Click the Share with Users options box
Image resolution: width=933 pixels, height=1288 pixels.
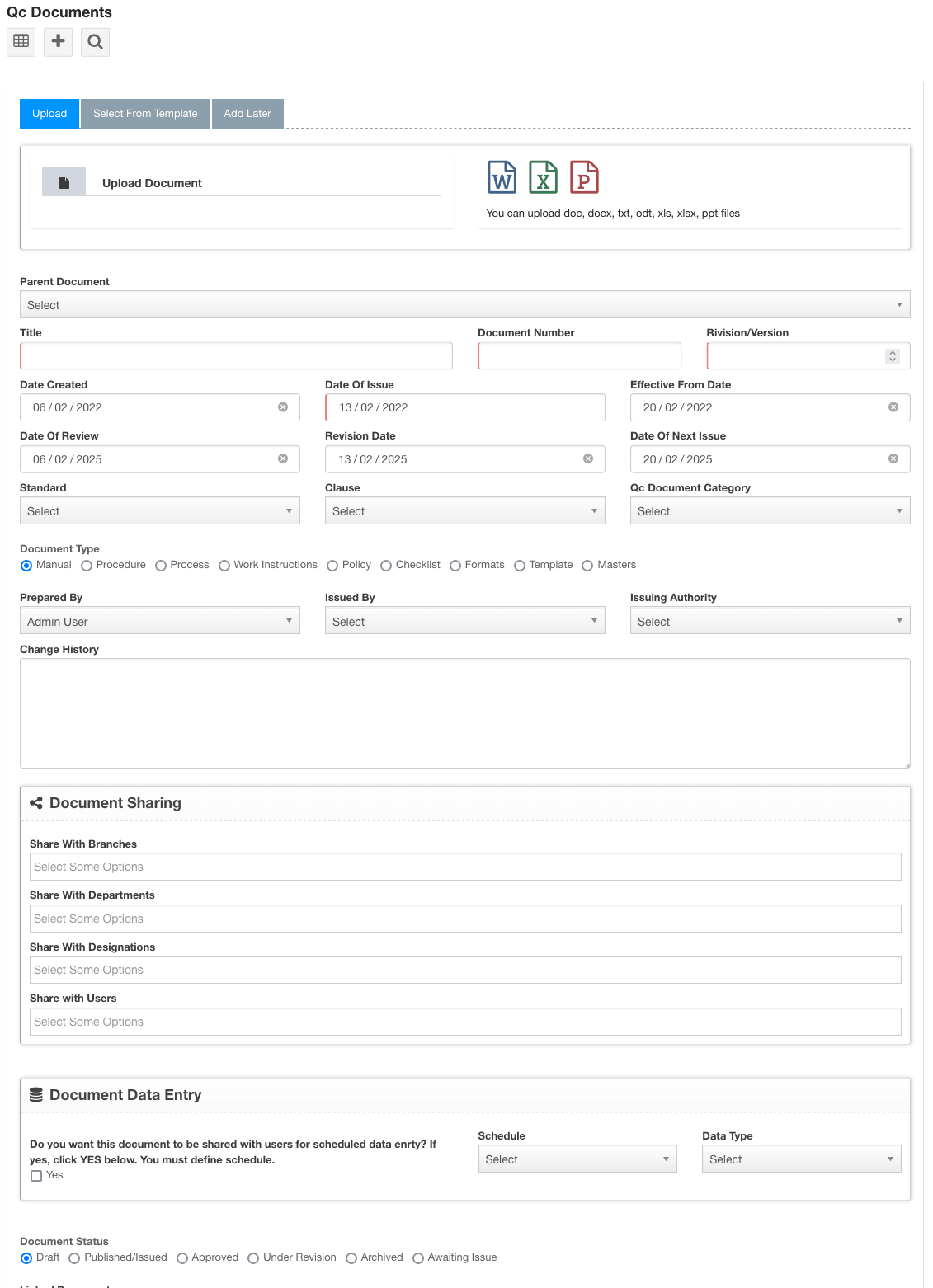click(x=465, y=1022)
